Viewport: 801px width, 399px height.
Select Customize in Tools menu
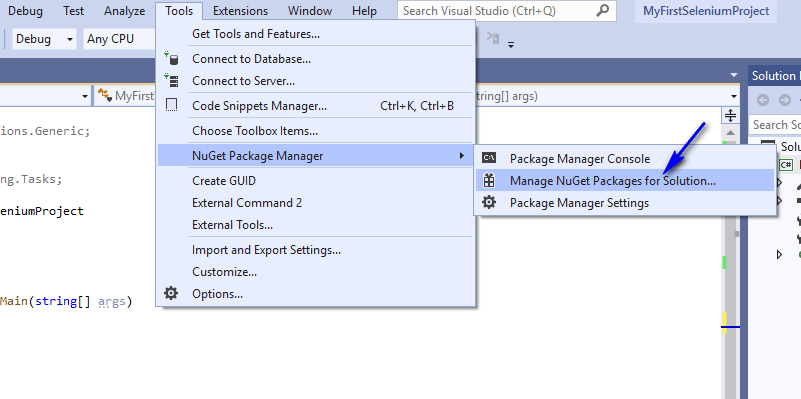316,272
